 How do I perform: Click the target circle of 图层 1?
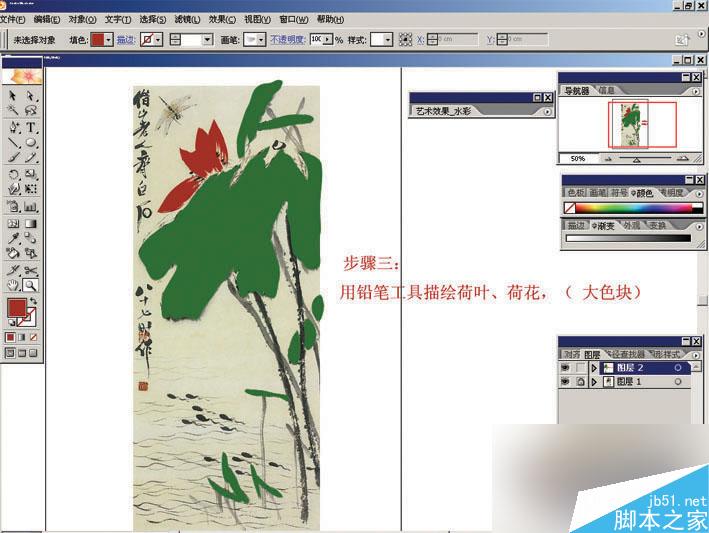point(678,382)
